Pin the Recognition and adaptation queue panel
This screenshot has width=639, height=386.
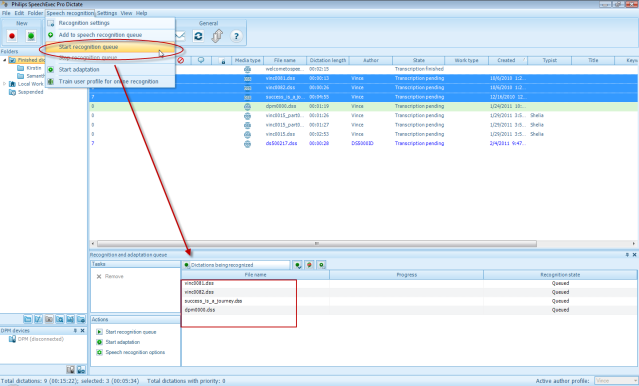click(x=627, y=255)
